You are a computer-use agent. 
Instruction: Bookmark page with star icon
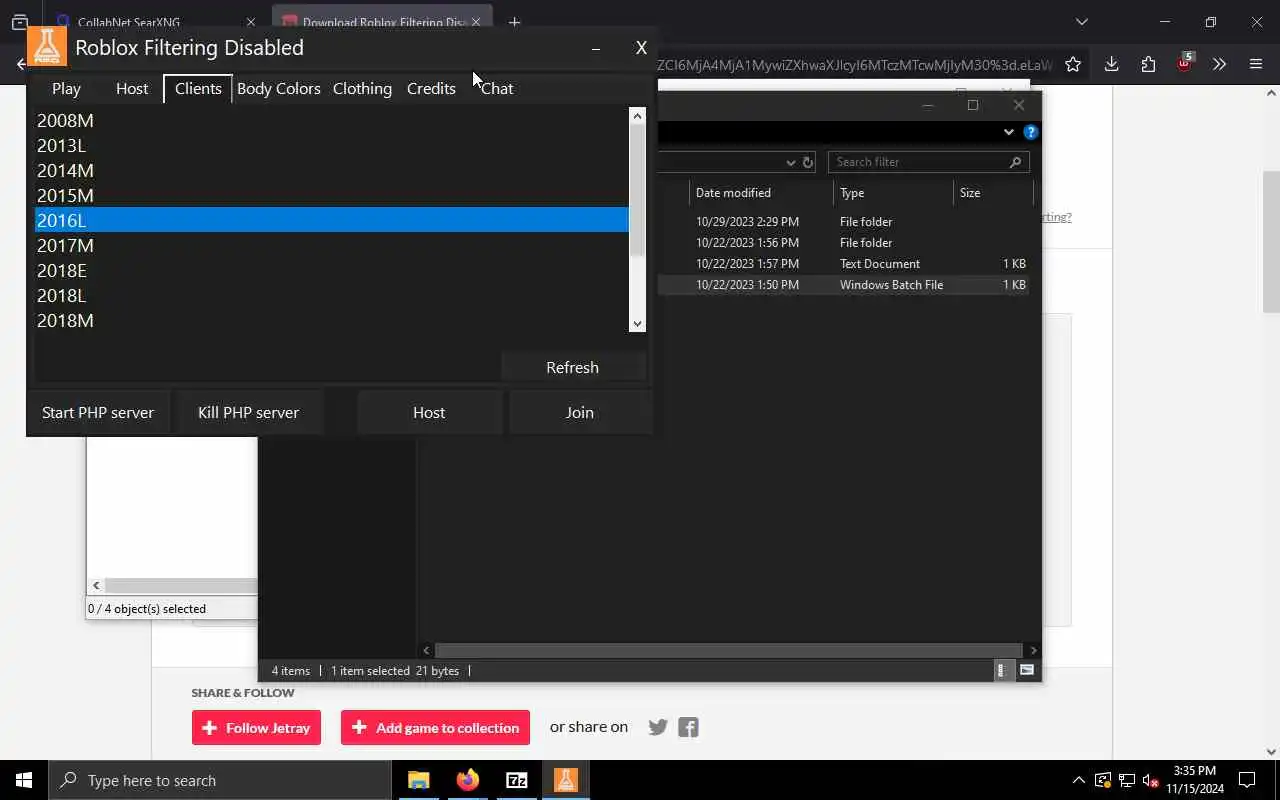tap(1073, 64)
